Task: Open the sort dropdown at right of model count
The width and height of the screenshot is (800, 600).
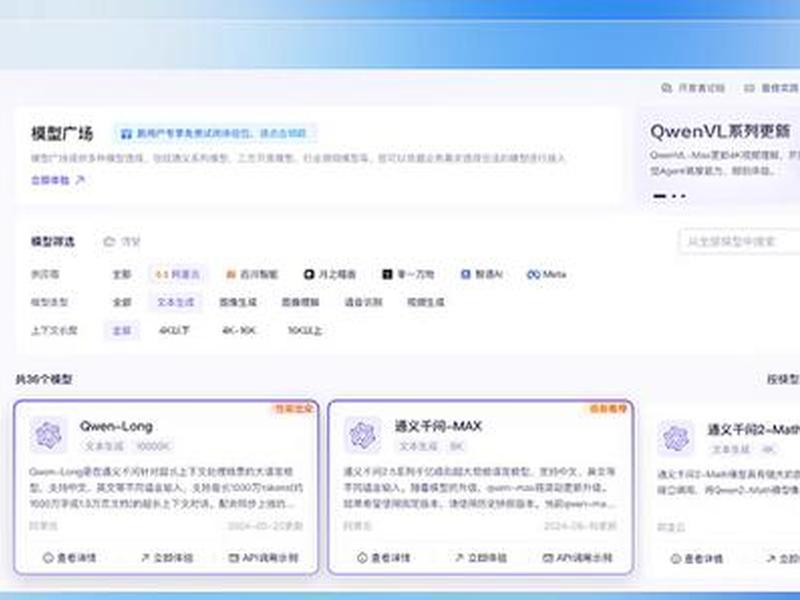Action: click(783, 379)
